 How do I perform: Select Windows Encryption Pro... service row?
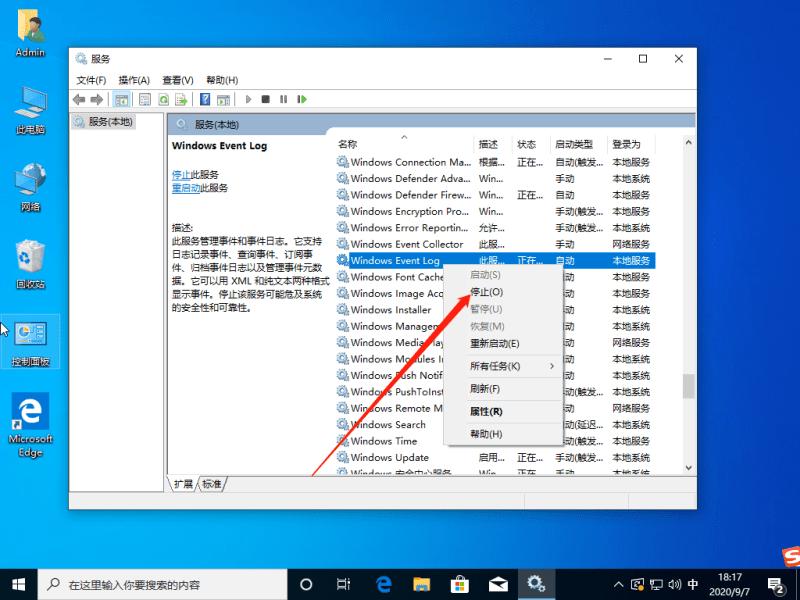[495, 211]
